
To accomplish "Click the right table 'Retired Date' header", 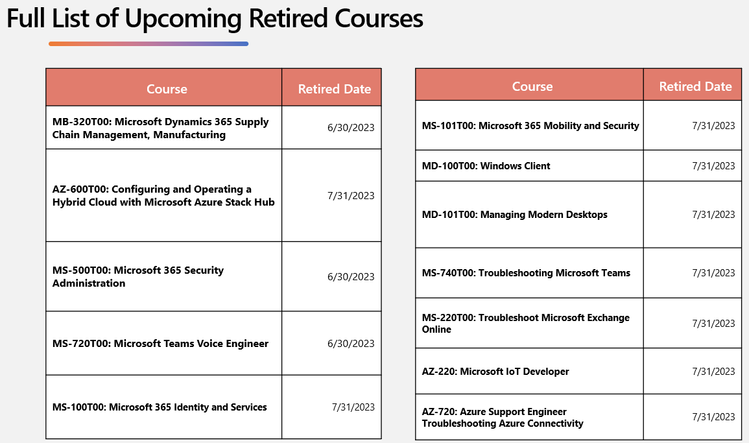I will tap(696, 86).
